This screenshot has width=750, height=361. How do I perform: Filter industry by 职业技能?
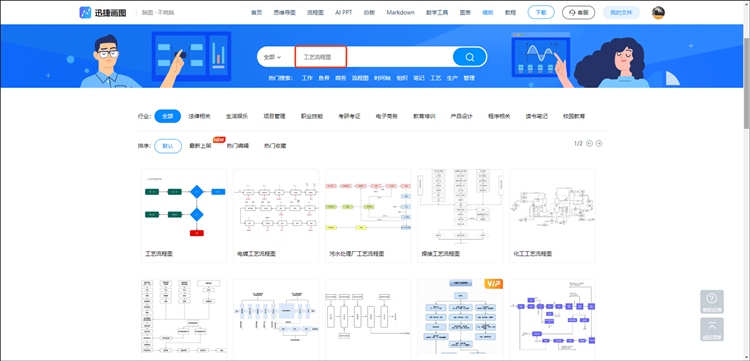pyautogui.click(x=312, y=116)
